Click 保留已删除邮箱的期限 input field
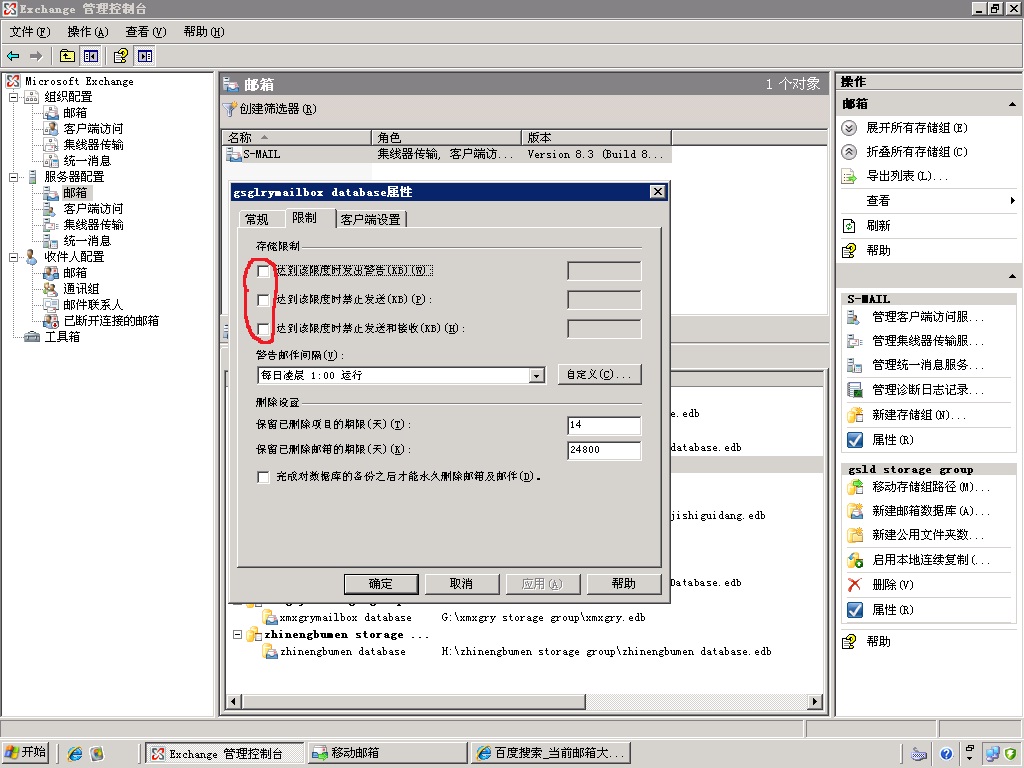This screenshot has height=768, width=1024. click(604, 450)
